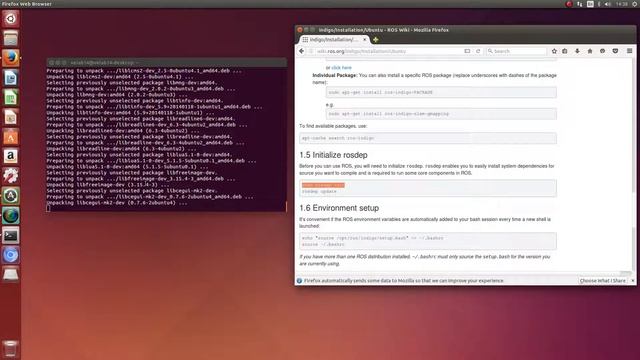Viewport: 640px width, 360px height.
Task: Click highlighted "sudo rosdep init" command
Action: 323,185
